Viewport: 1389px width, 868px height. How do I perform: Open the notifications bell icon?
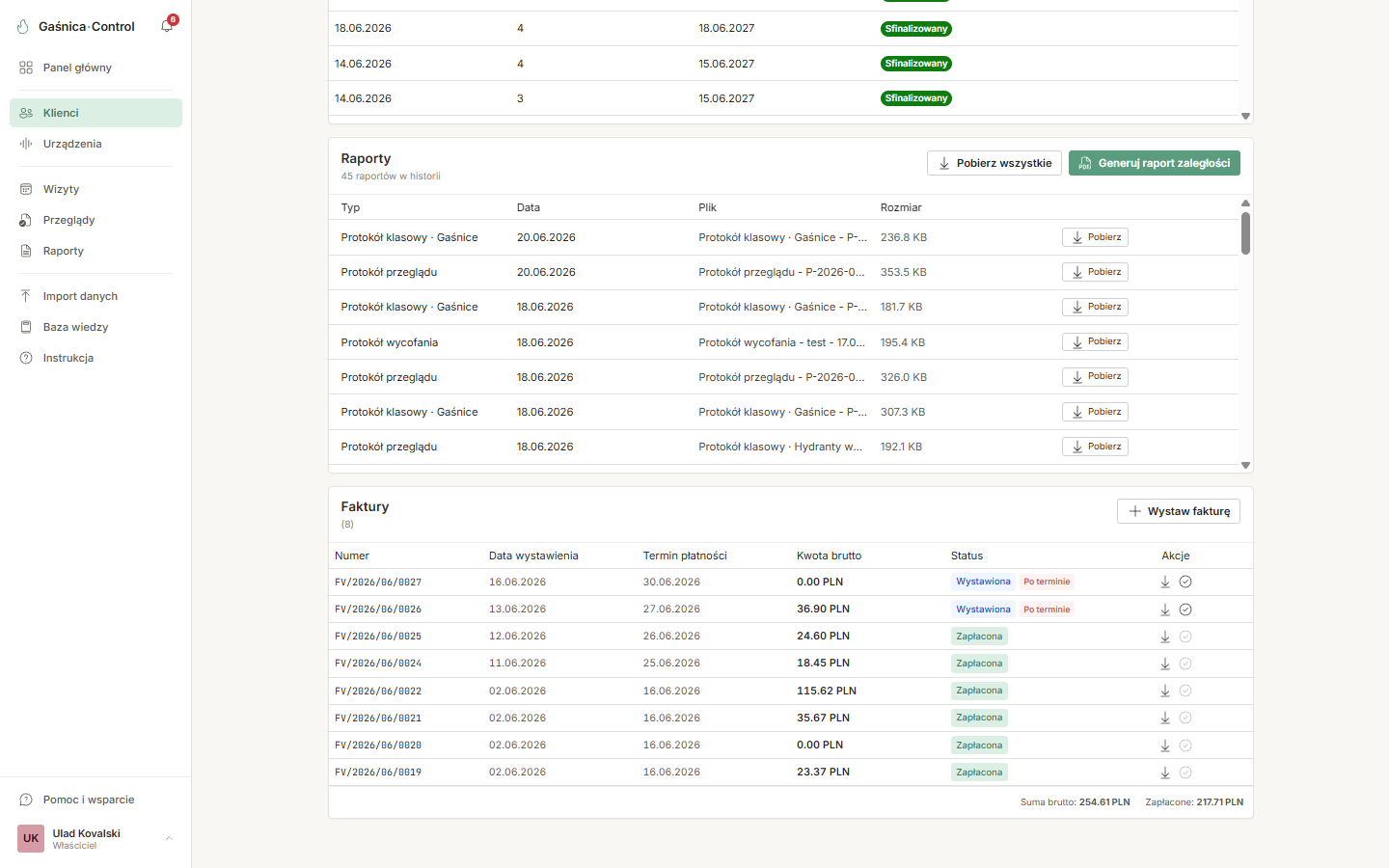coord(167,26)
